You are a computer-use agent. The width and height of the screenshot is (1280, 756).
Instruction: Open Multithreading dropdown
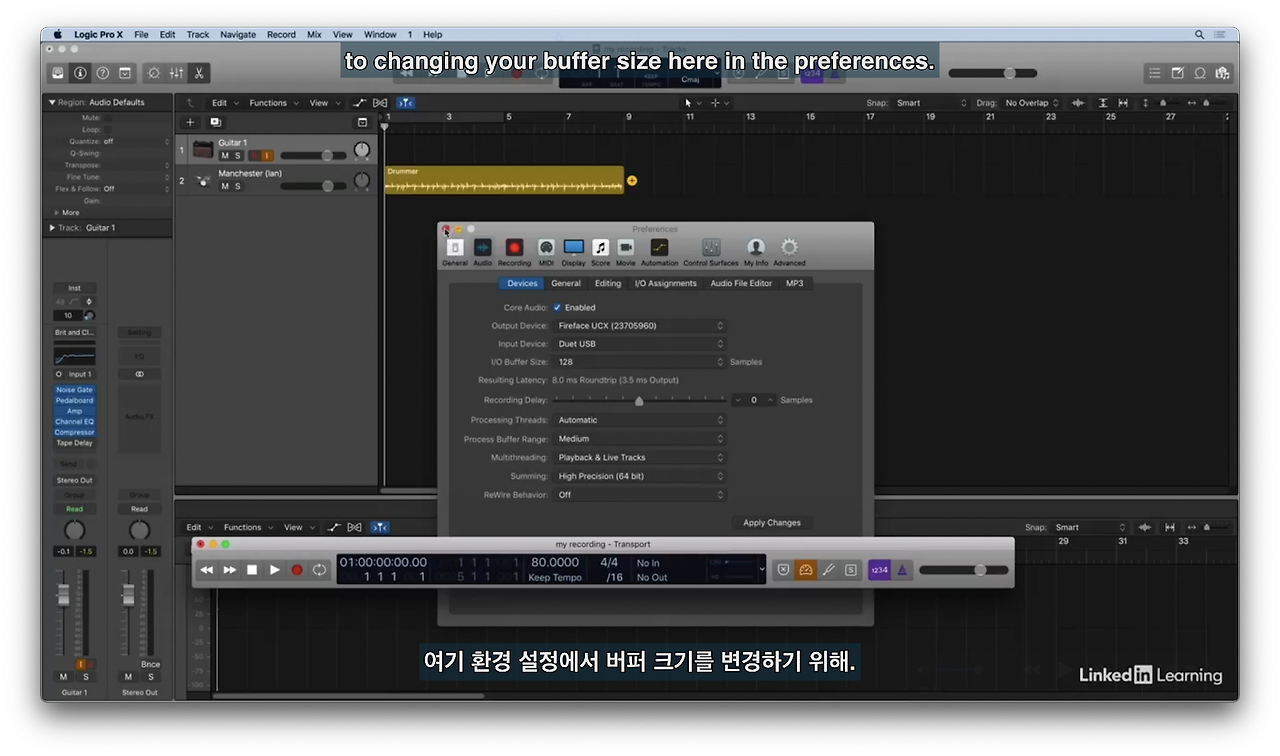[x=640, y=458]
